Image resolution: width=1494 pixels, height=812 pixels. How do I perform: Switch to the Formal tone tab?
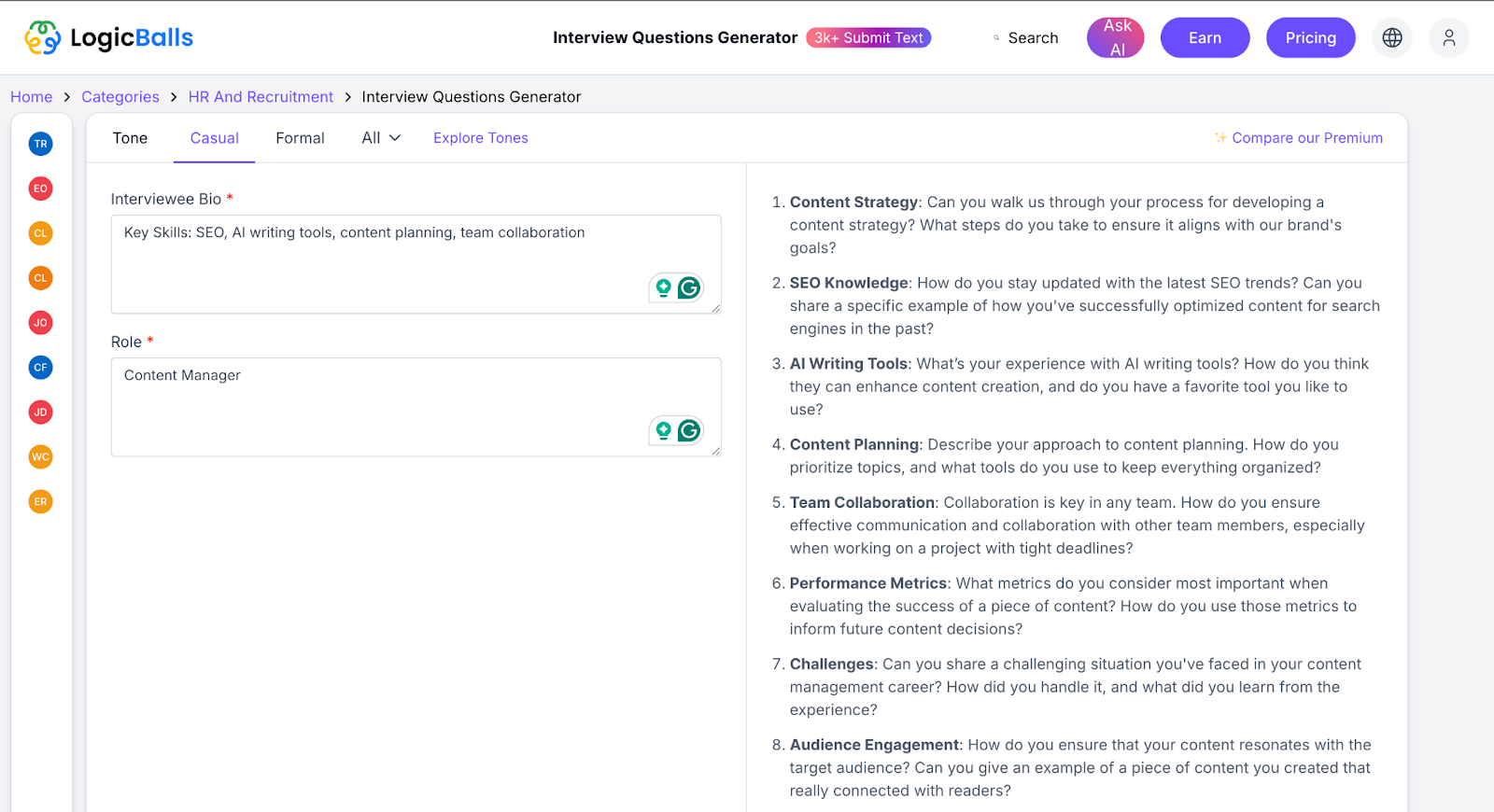300,138
